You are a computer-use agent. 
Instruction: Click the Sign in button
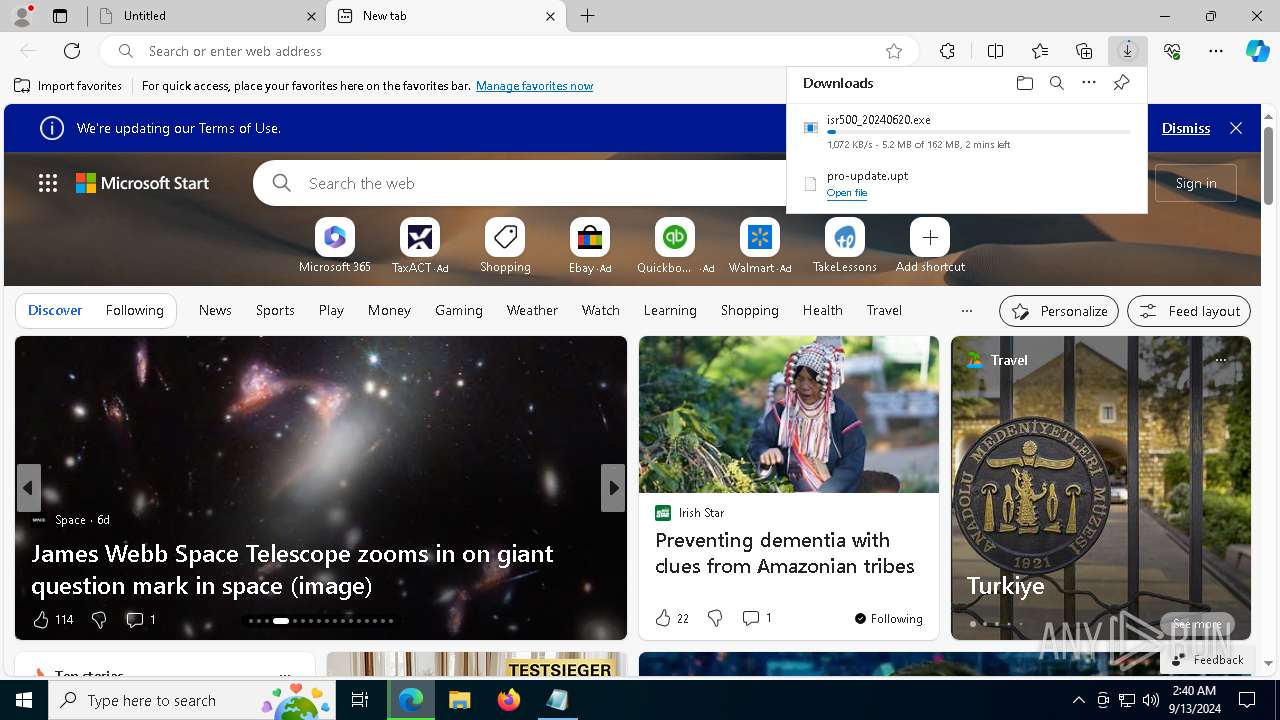1196,183
